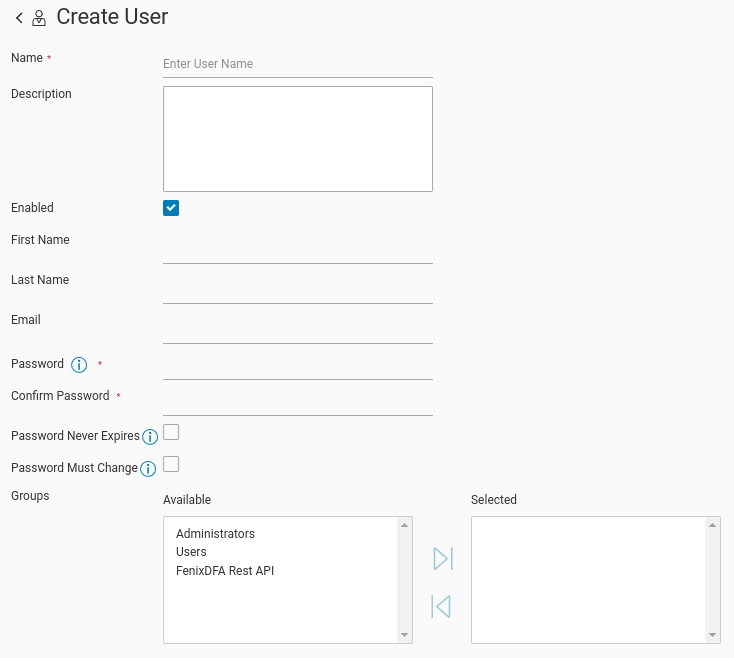Select Users in Available groups list
This screenshot has height=658, width=734.
(x=191, y=552)
